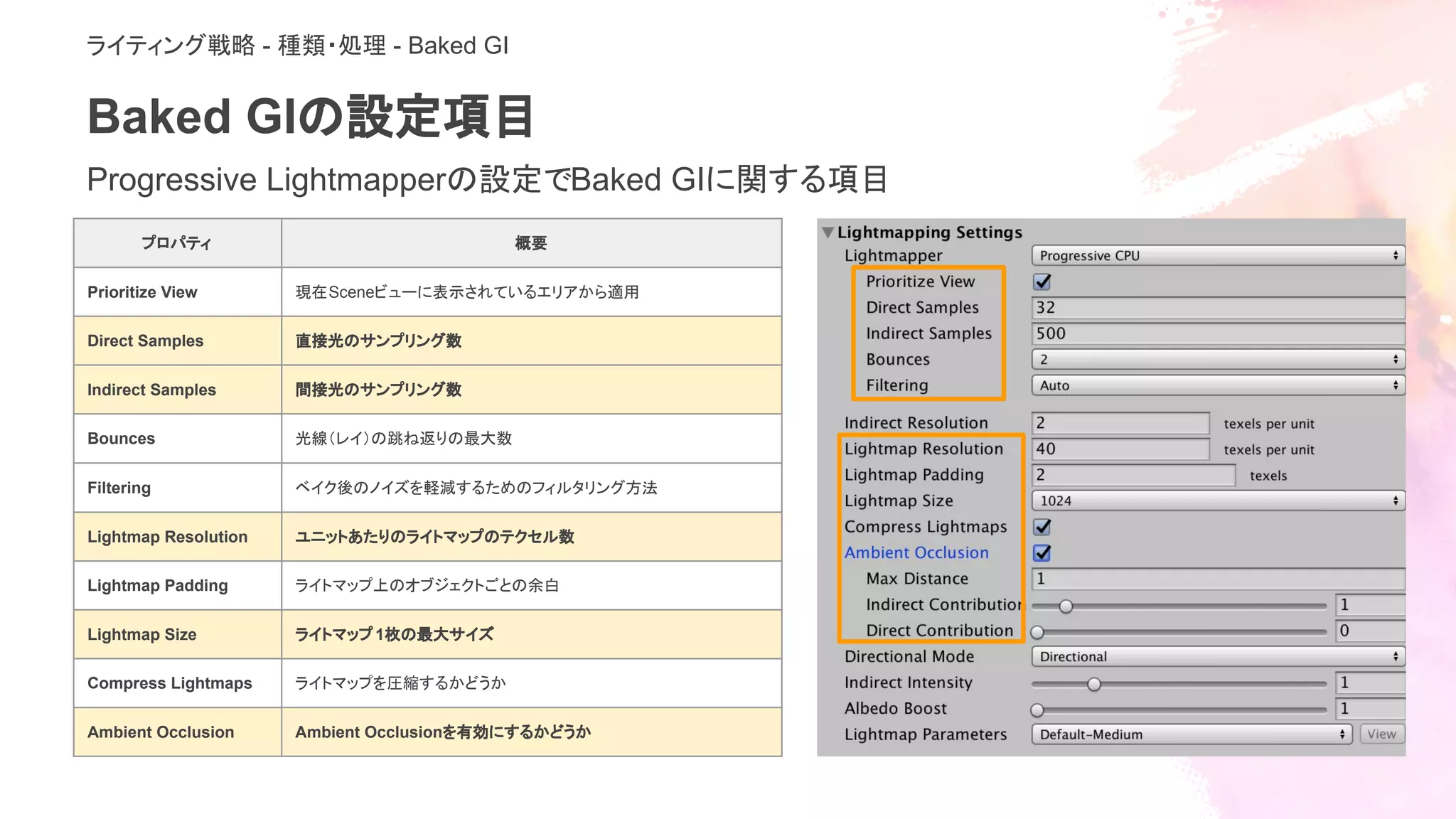Click the Lightmap Resolution field showing 40
Screen dimensions: 1456x819
(1120, 449)
